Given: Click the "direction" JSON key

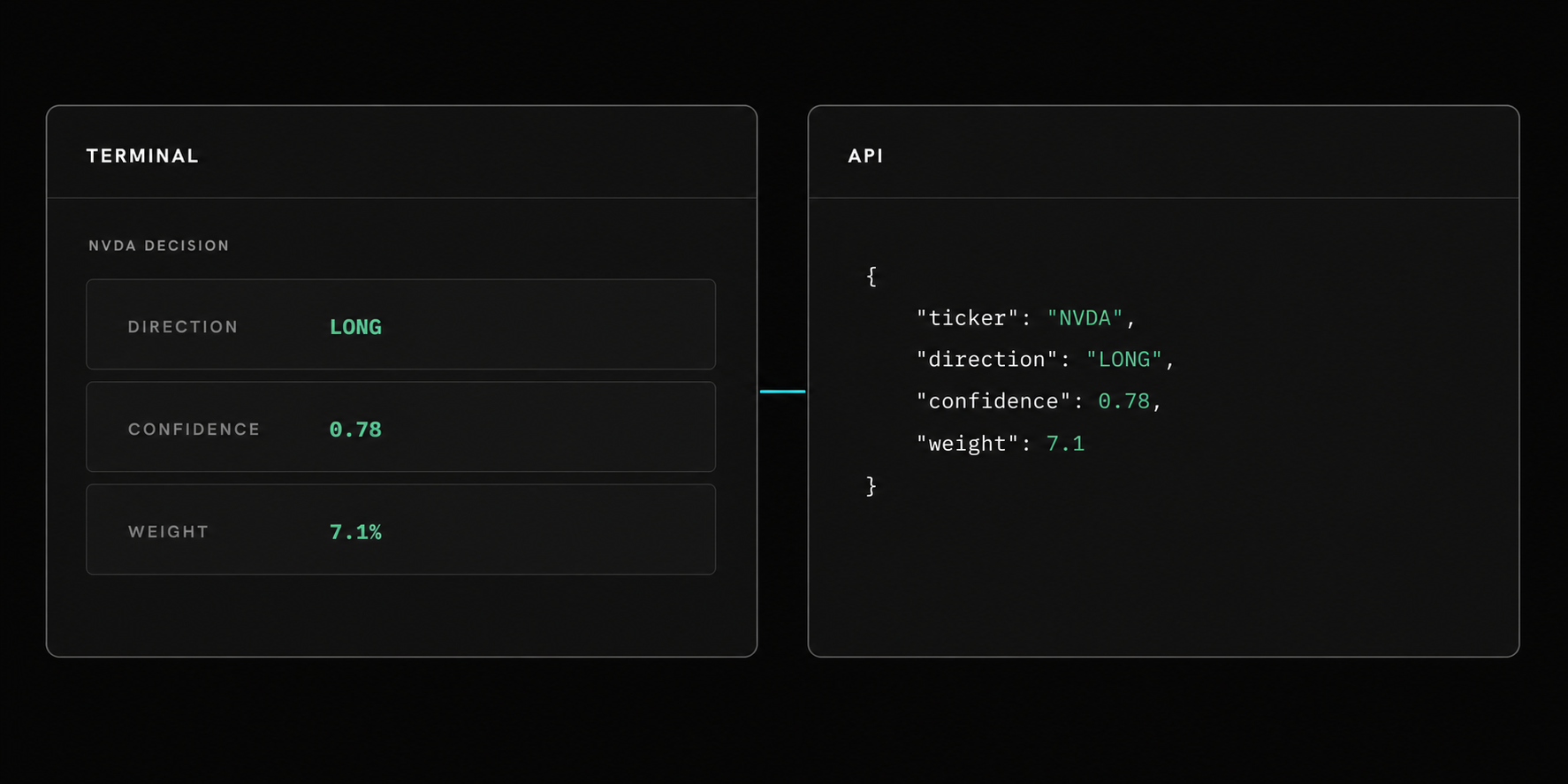Looking at the screenshot, I should click(987, 360).
